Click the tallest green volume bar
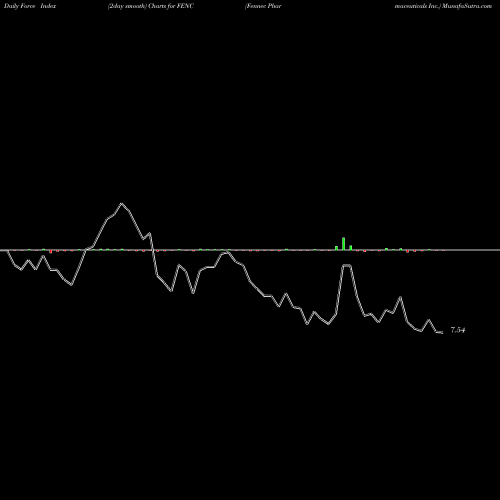Screen dimensions: 500x500 (343, 244)
